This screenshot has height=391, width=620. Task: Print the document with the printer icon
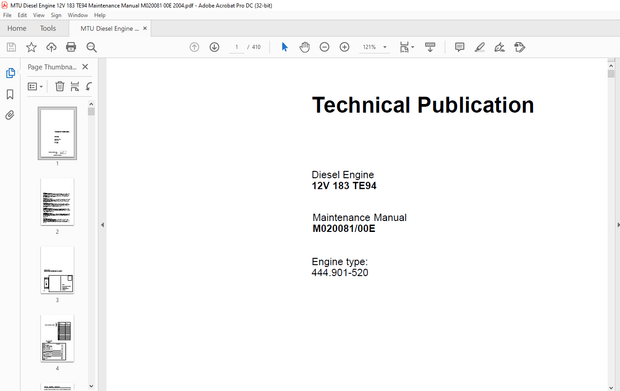point(71,47)
